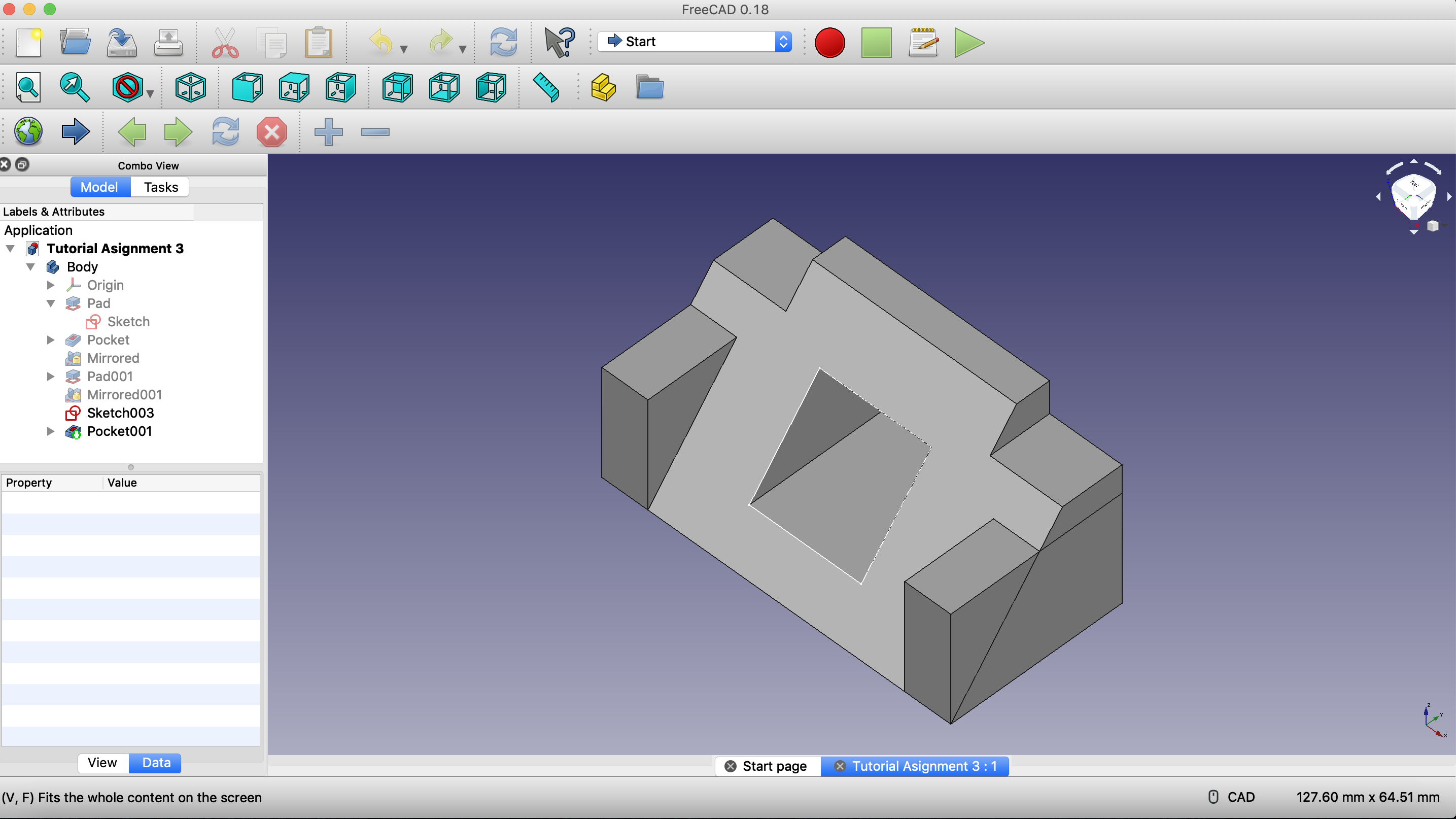Click the Edit macro notepad icon

point(923,43)
